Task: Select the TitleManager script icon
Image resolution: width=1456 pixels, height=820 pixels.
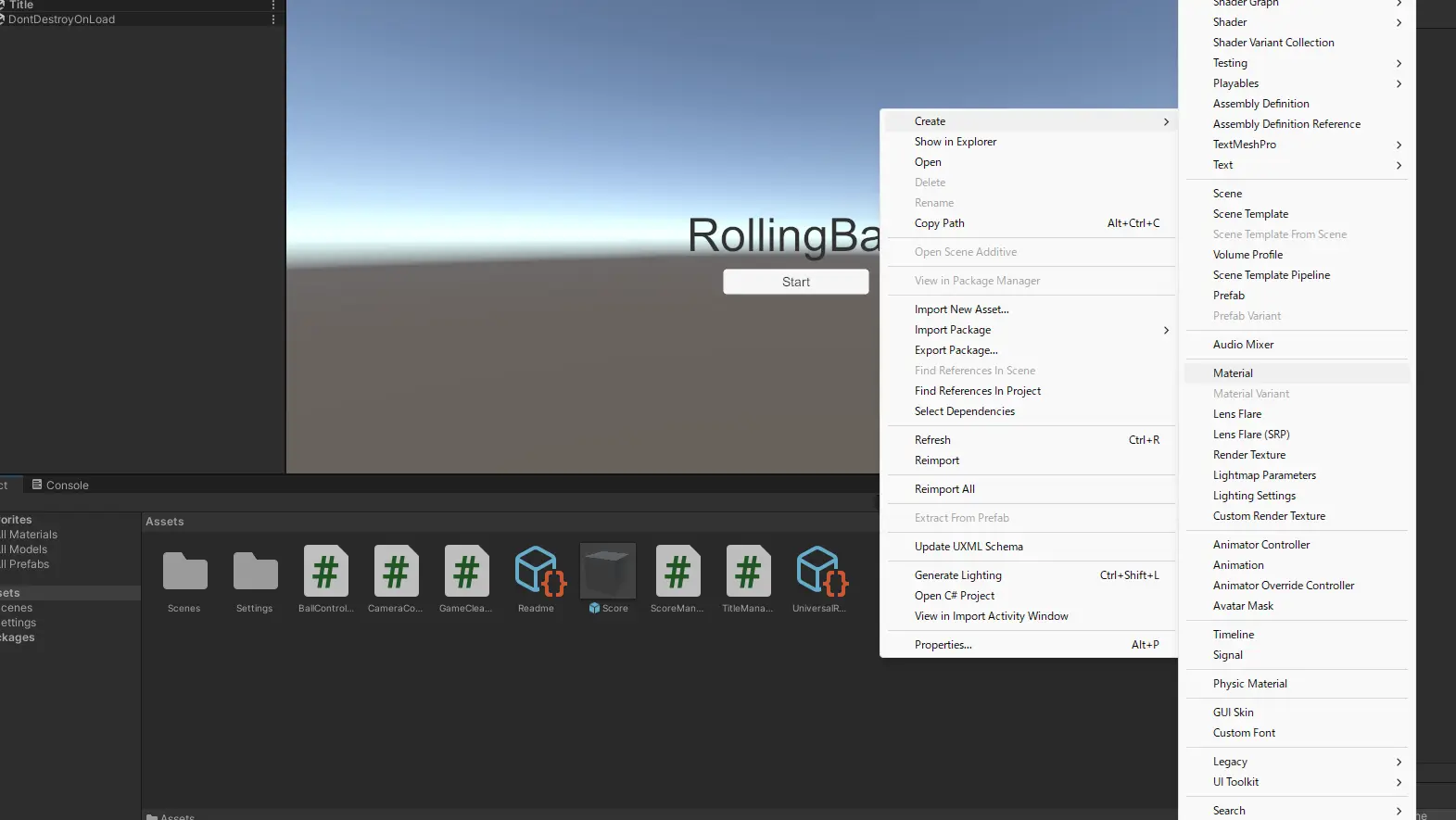Action: 748,572
